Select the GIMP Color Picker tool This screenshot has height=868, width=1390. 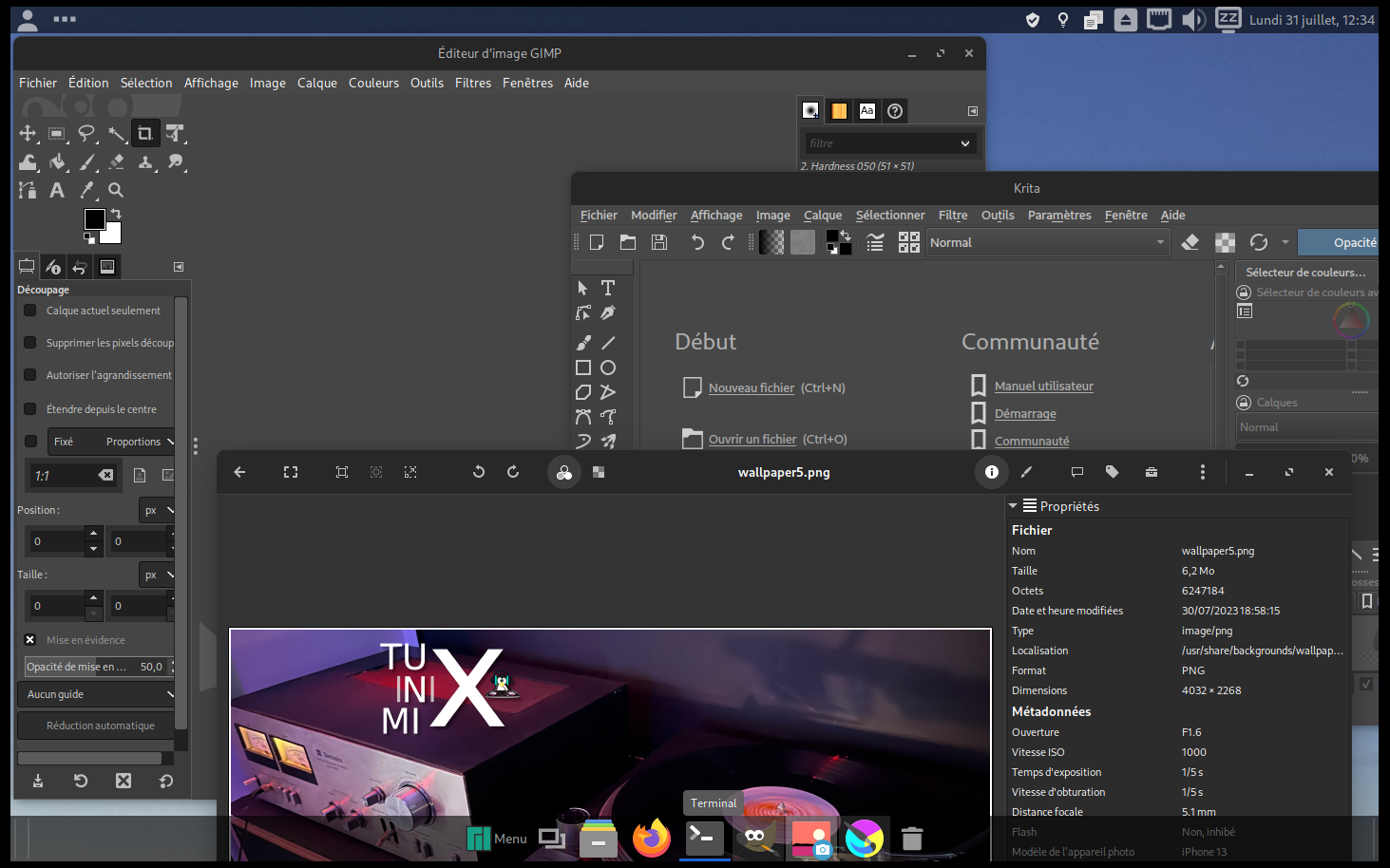pos(86,190)
